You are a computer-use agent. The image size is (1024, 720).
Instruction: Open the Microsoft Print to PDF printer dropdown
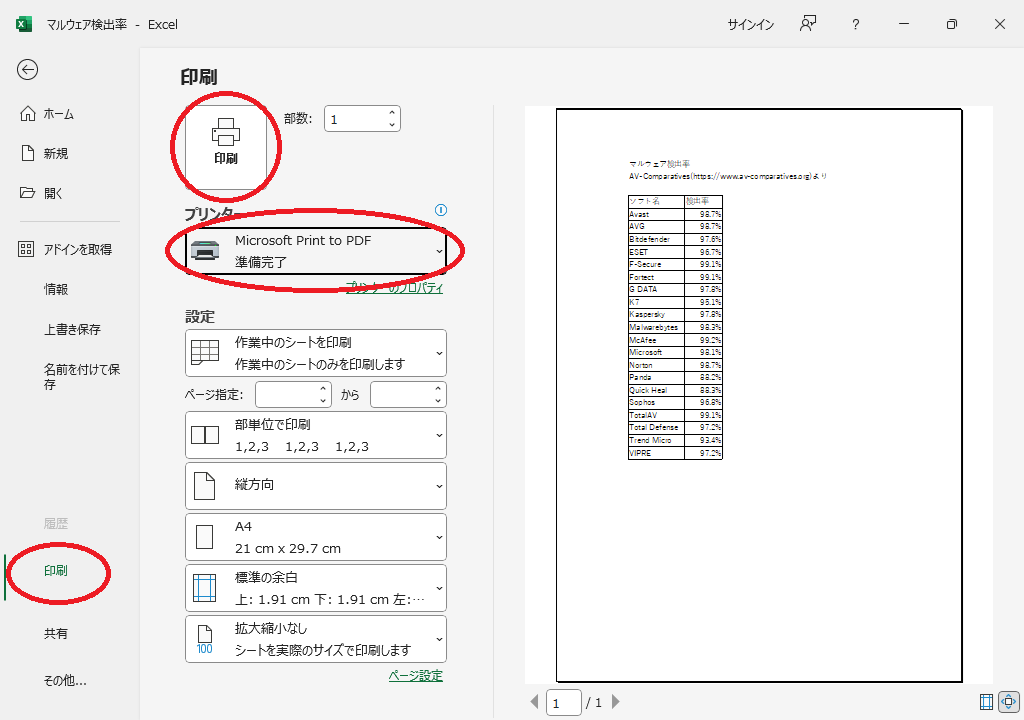(316, 251)
